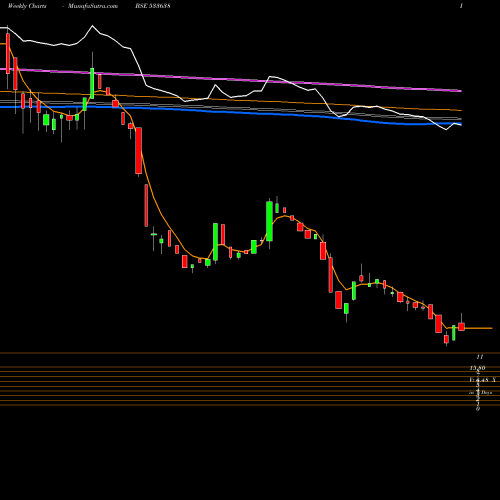Image resolution: width=500 pixels, height=500 pixels.
Task: Click the last red candlestick on the chart
Action: pyautogui.click(x=461, y=326)
